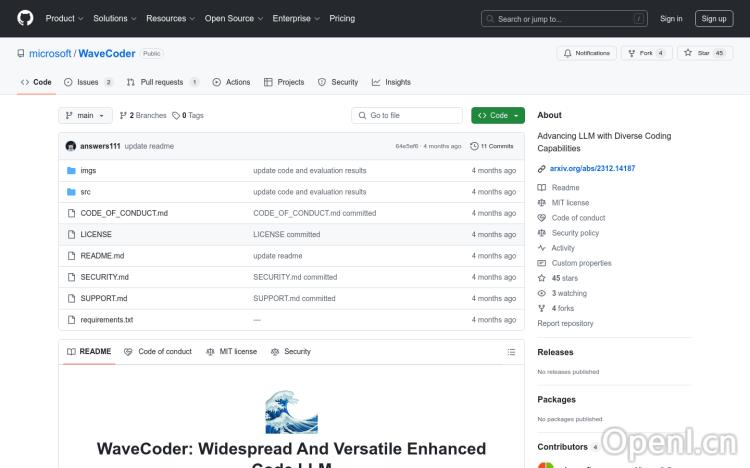View the 0 Tags list
This screenshot has height=468, width=750.
188,115
